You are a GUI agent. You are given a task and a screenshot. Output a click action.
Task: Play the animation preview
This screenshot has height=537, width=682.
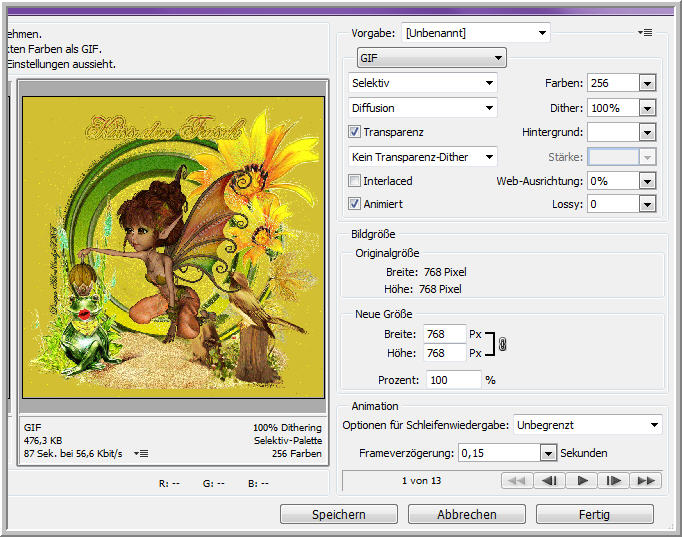pos(582,480)
